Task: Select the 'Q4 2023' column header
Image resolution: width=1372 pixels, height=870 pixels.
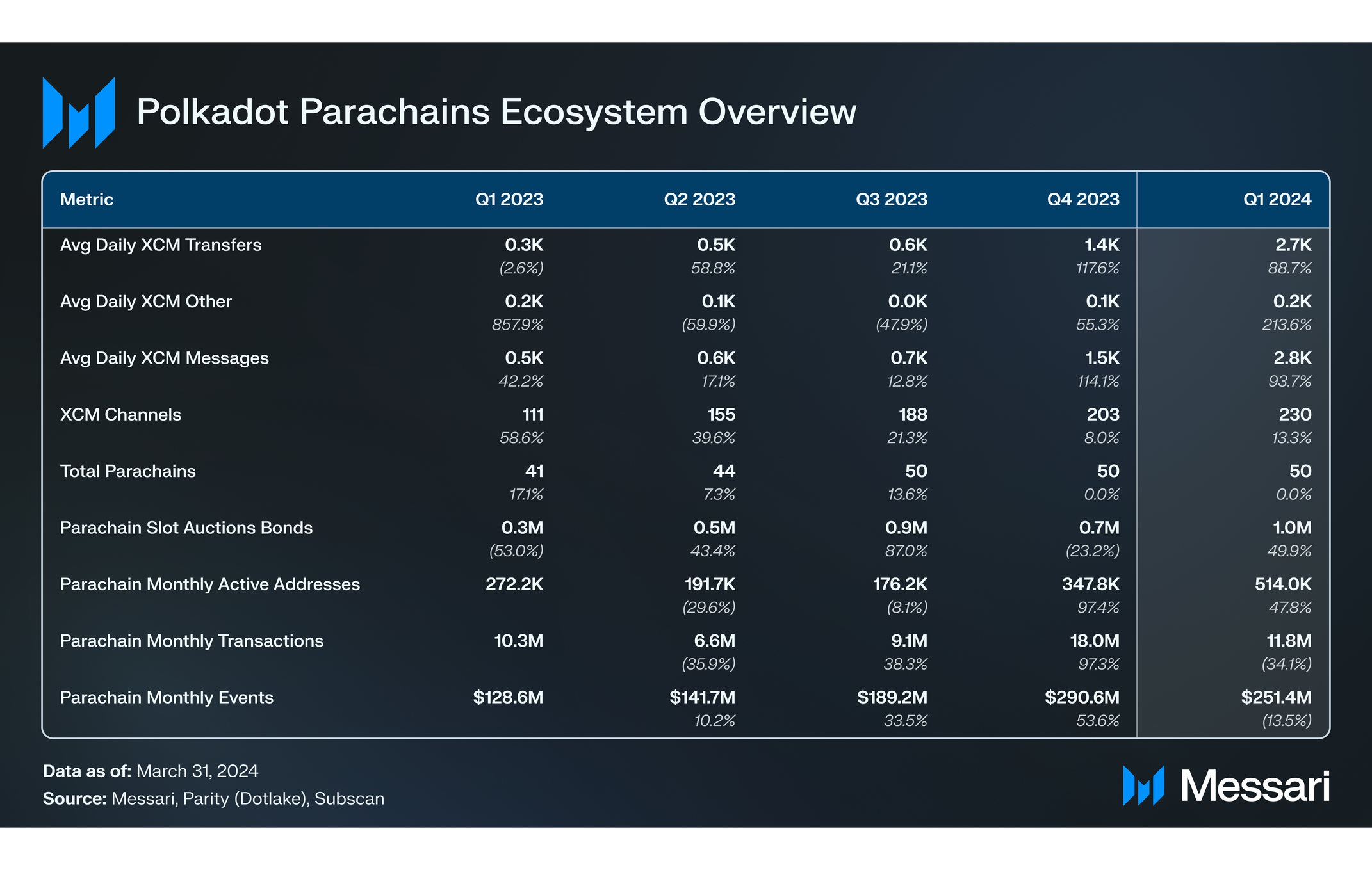Action: point(1083,200)
